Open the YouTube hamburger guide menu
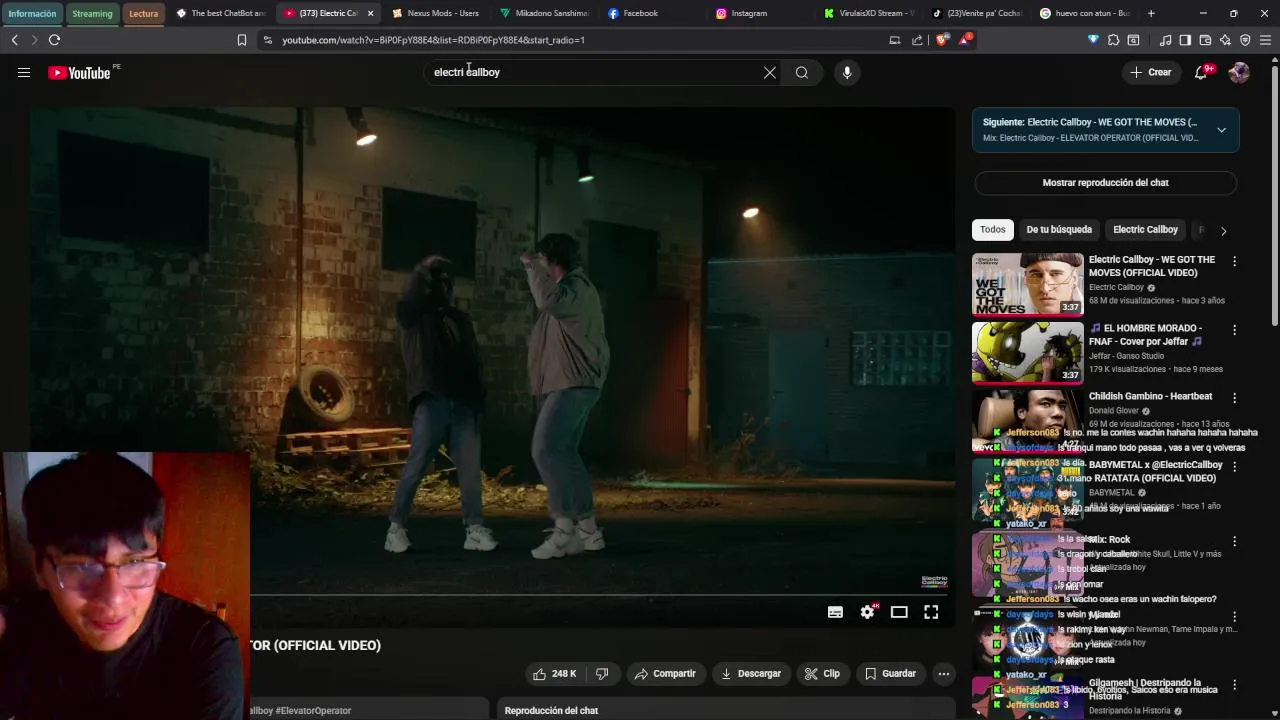This screenshot has height=720, width=1280. pos(24,72)
